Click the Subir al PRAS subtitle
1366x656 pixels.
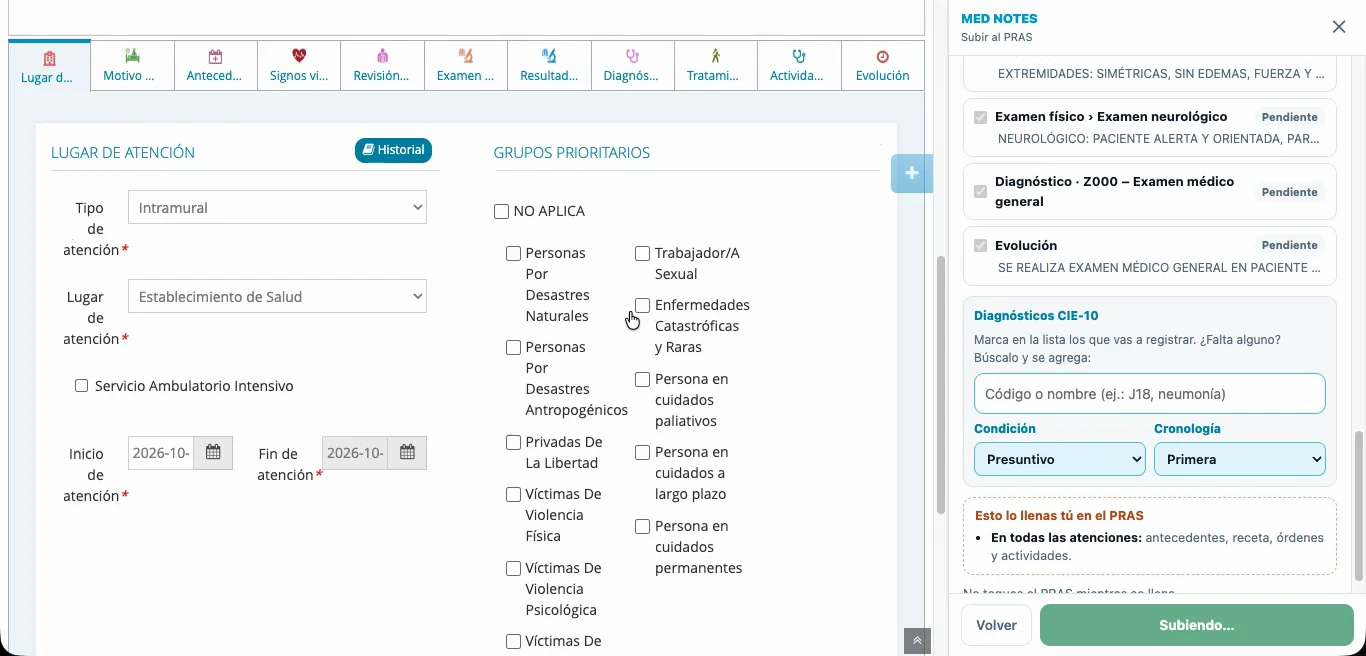coord(997,38)
